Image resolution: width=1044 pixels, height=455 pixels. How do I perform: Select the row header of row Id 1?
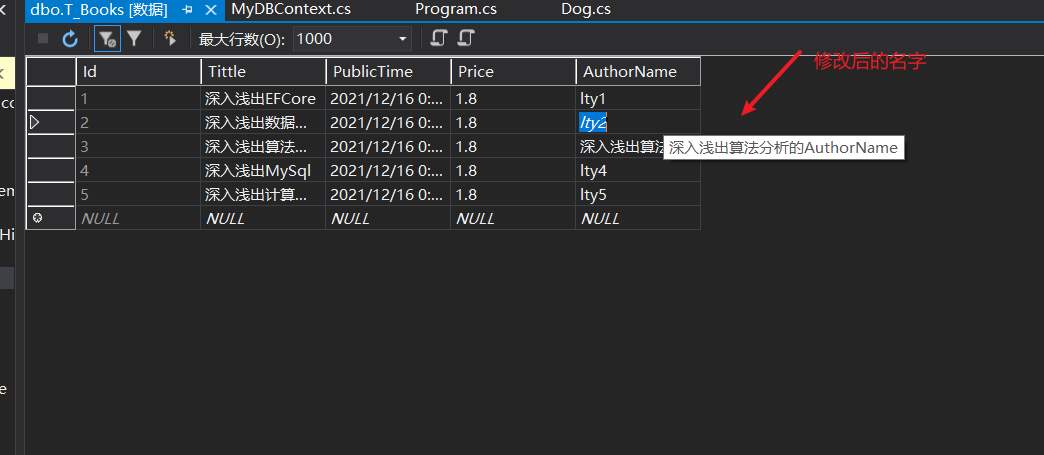tap(51, 99)
